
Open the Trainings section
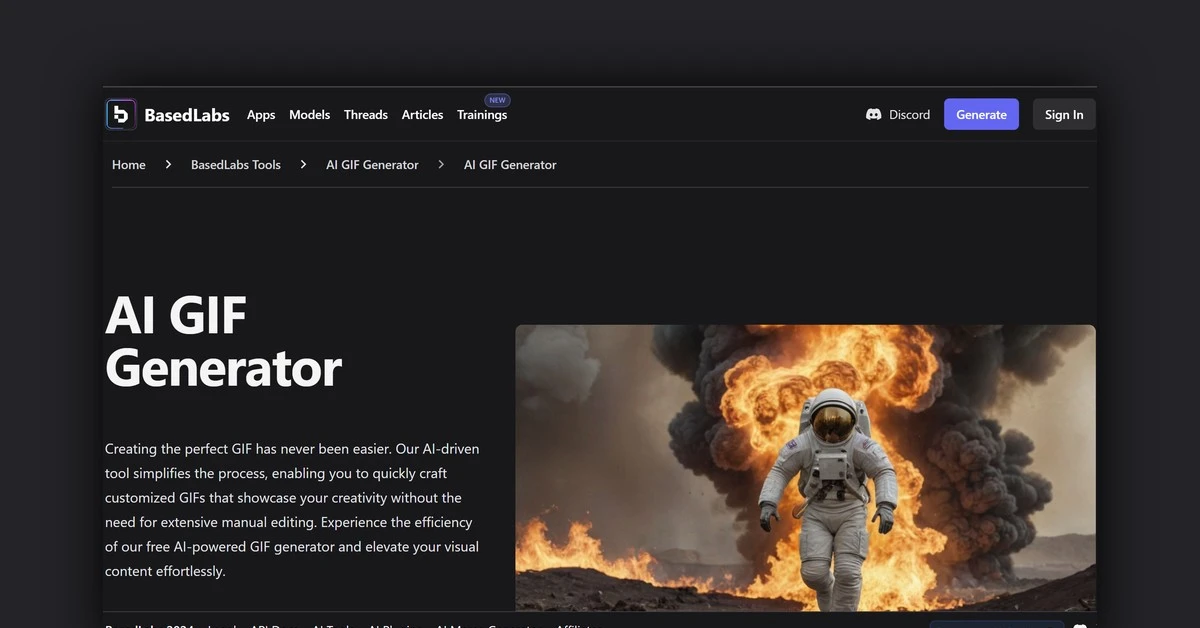point(482,114)
